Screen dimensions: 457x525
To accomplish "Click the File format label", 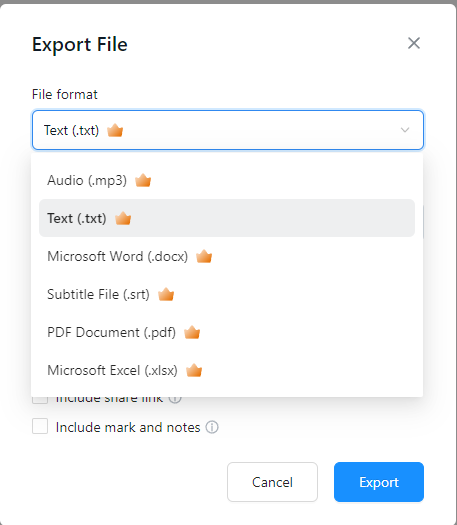I will click(65, 94).
